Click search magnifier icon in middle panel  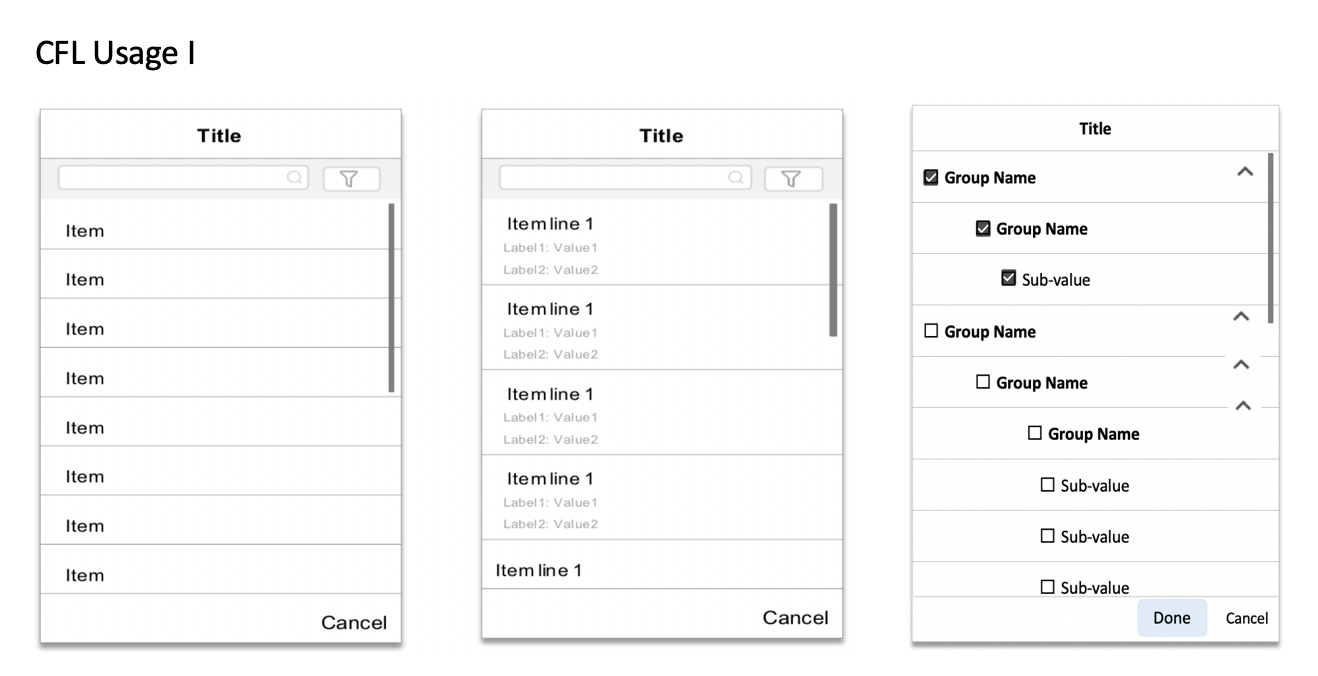tap(736, 178)
